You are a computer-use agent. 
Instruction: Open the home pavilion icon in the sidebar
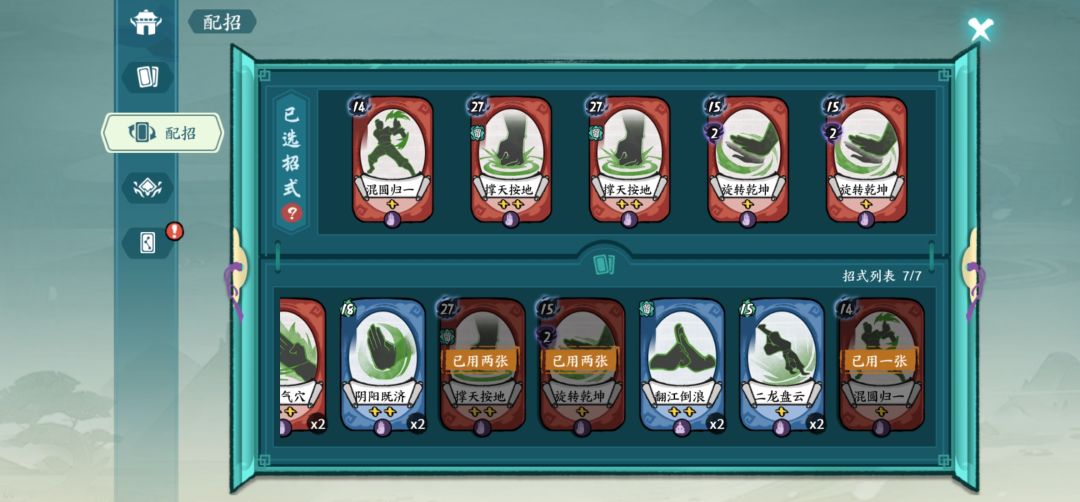(x=146, y=23)
